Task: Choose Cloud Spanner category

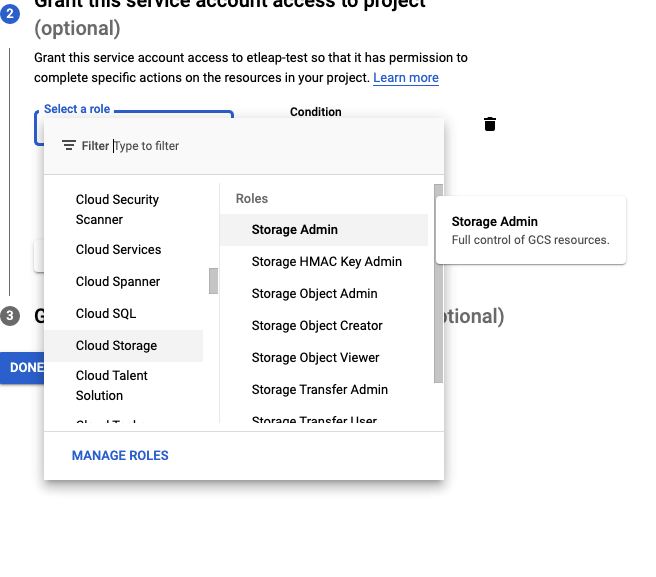Action: point(117,281)
